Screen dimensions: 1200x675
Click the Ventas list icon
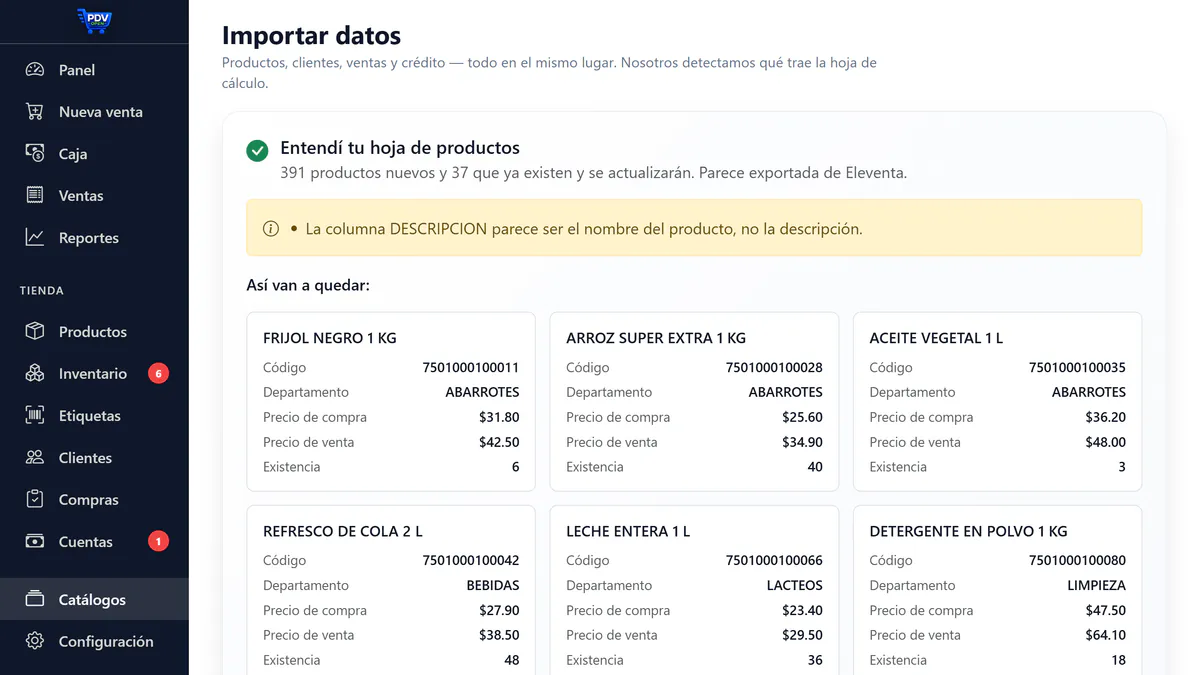35,196
